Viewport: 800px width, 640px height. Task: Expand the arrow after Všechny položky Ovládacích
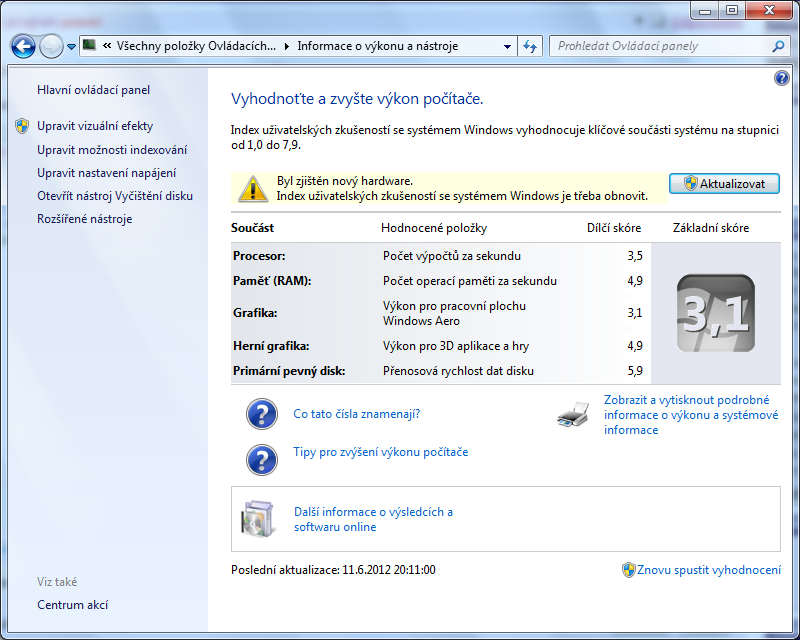coord(287,46)
